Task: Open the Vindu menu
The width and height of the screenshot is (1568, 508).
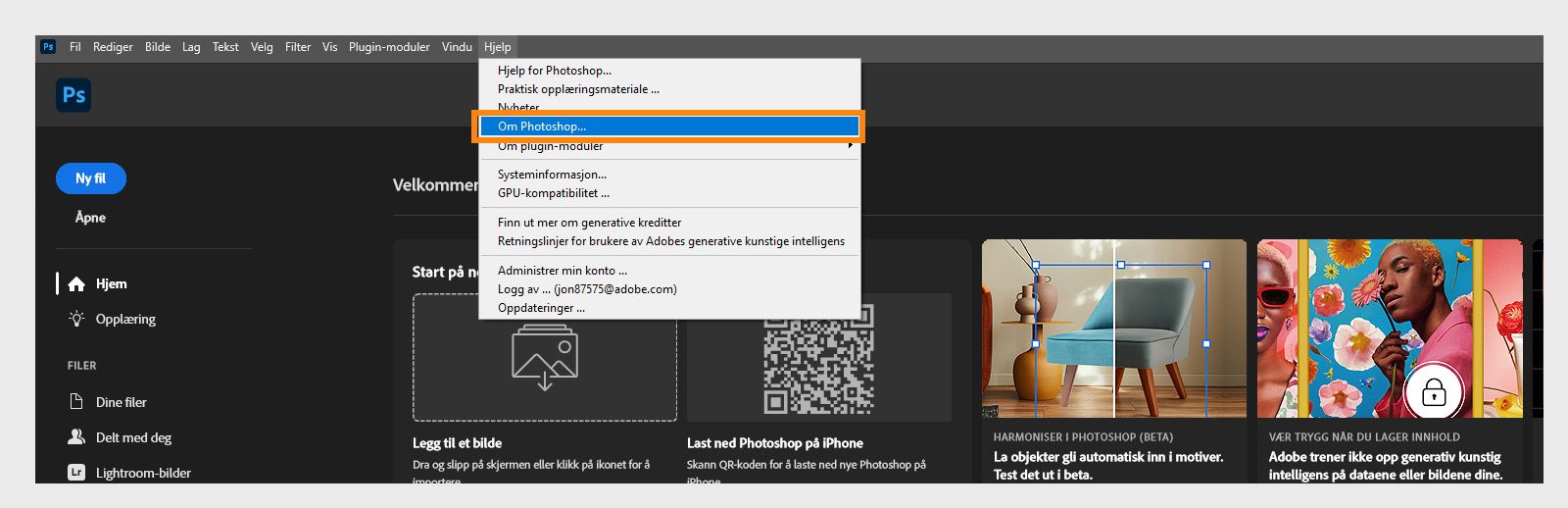Action: point(457,47)
